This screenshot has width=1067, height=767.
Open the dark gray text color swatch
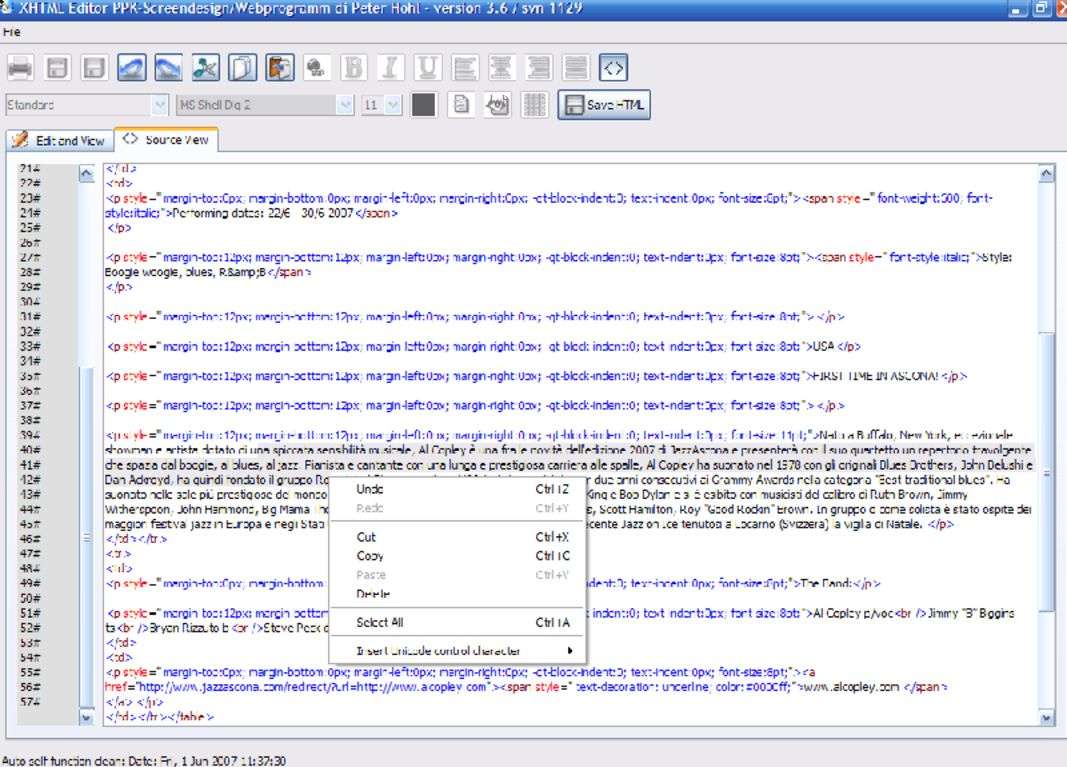tap(423, 105)
